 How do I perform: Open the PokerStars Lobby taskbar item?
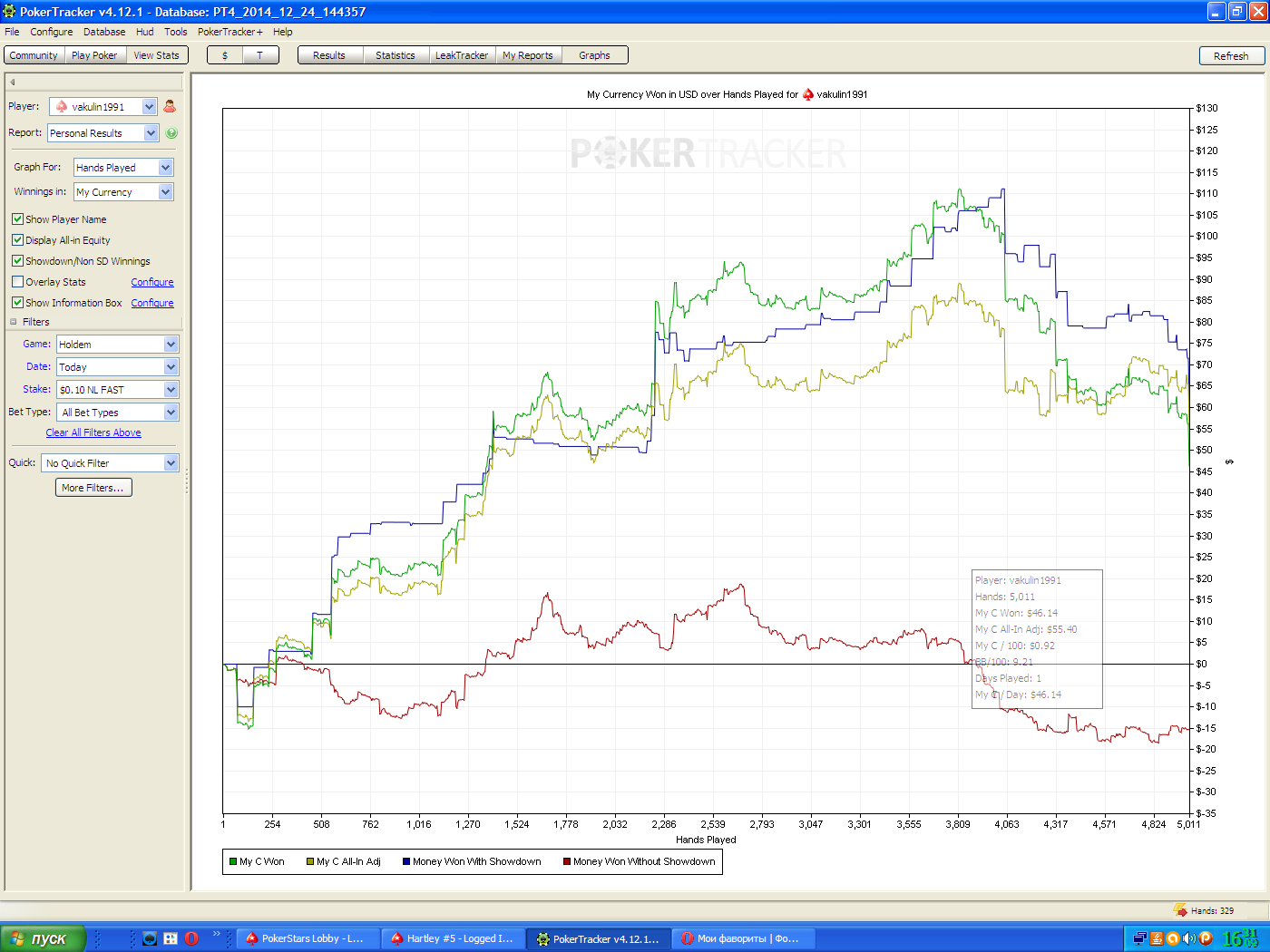[307, 938]
